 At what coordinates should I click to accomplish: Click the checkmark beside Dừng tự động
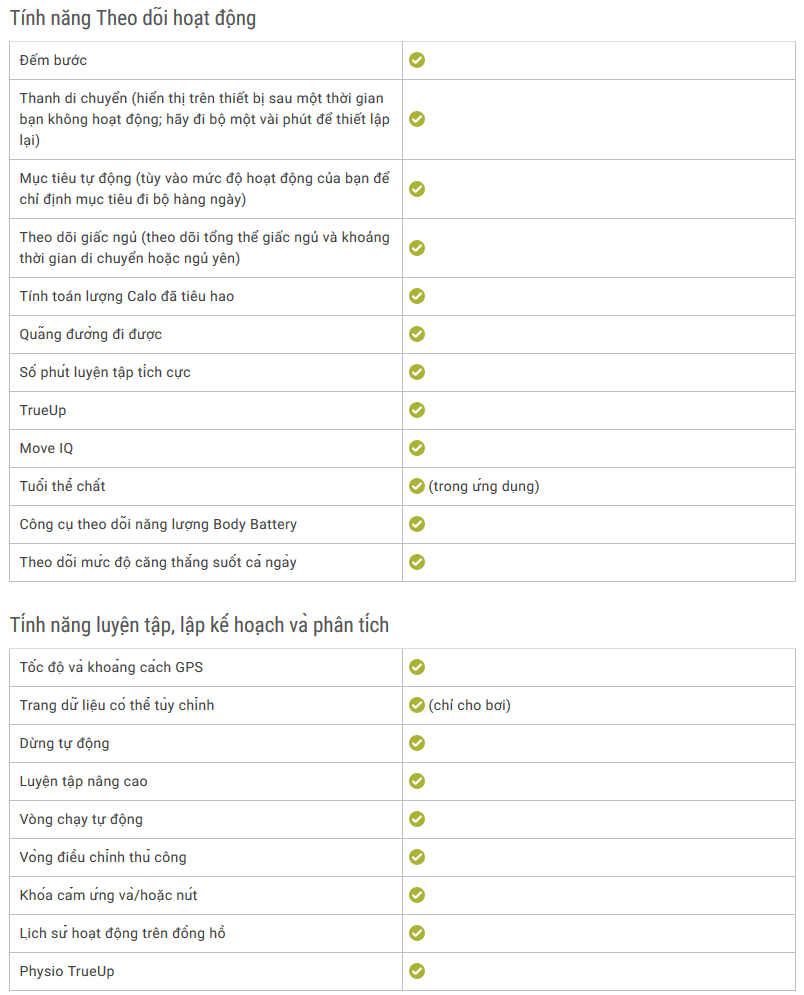click(x=417, y=743)
